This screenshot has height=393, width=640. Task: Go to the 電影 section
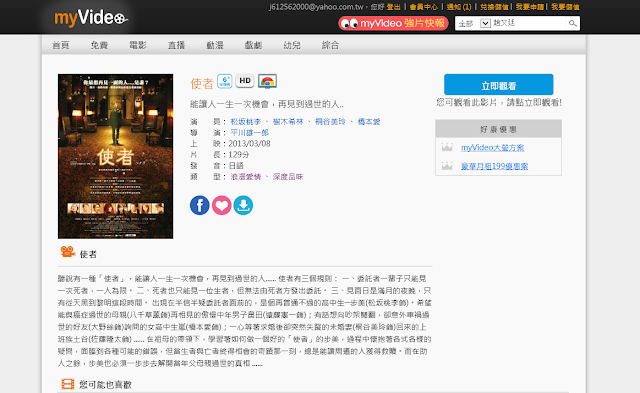[x=138, y=45]
